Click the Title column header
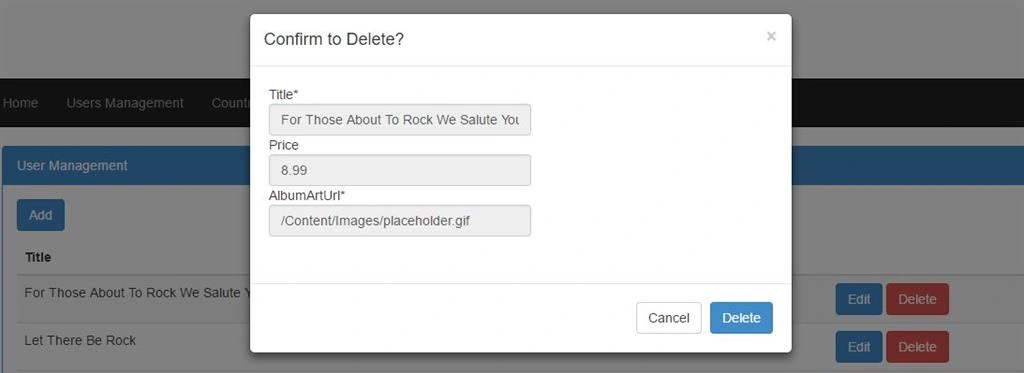Screen dimensions: 1024x373 point(38,257)
